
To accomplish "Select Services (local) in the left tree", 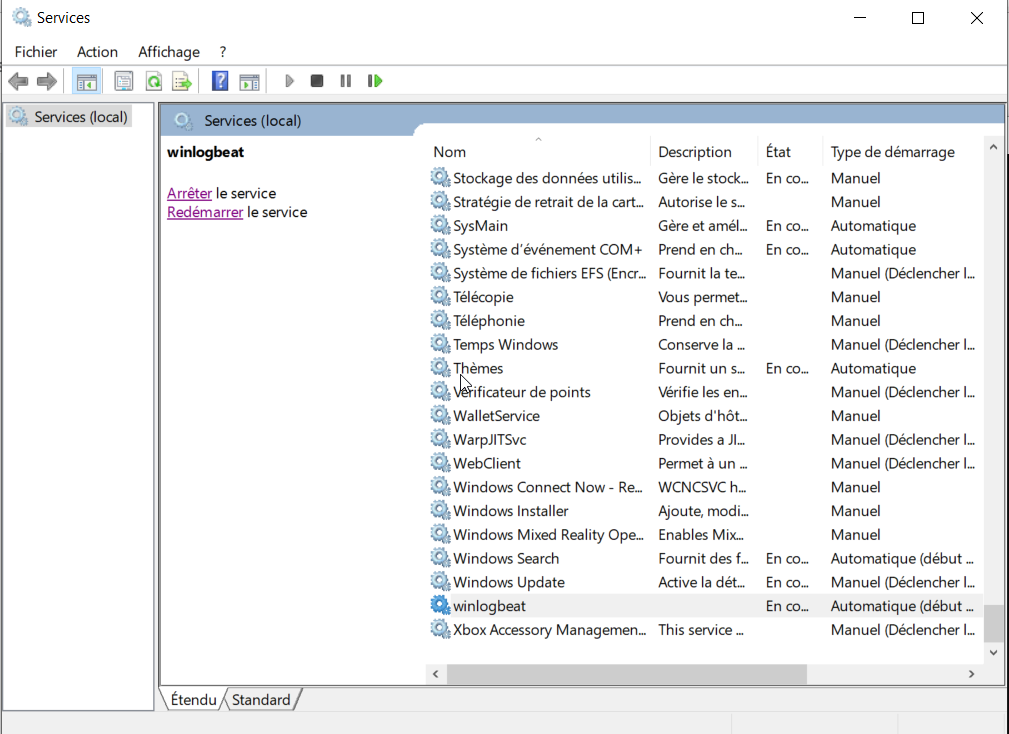I will click(81, 117).
